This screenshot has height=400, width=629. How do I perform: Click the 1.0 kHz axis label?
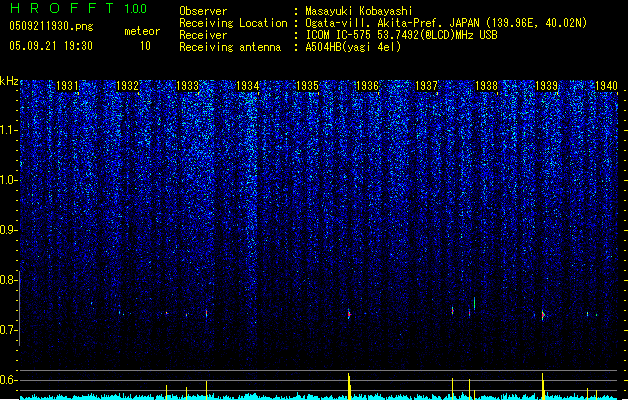click(9, 180)
